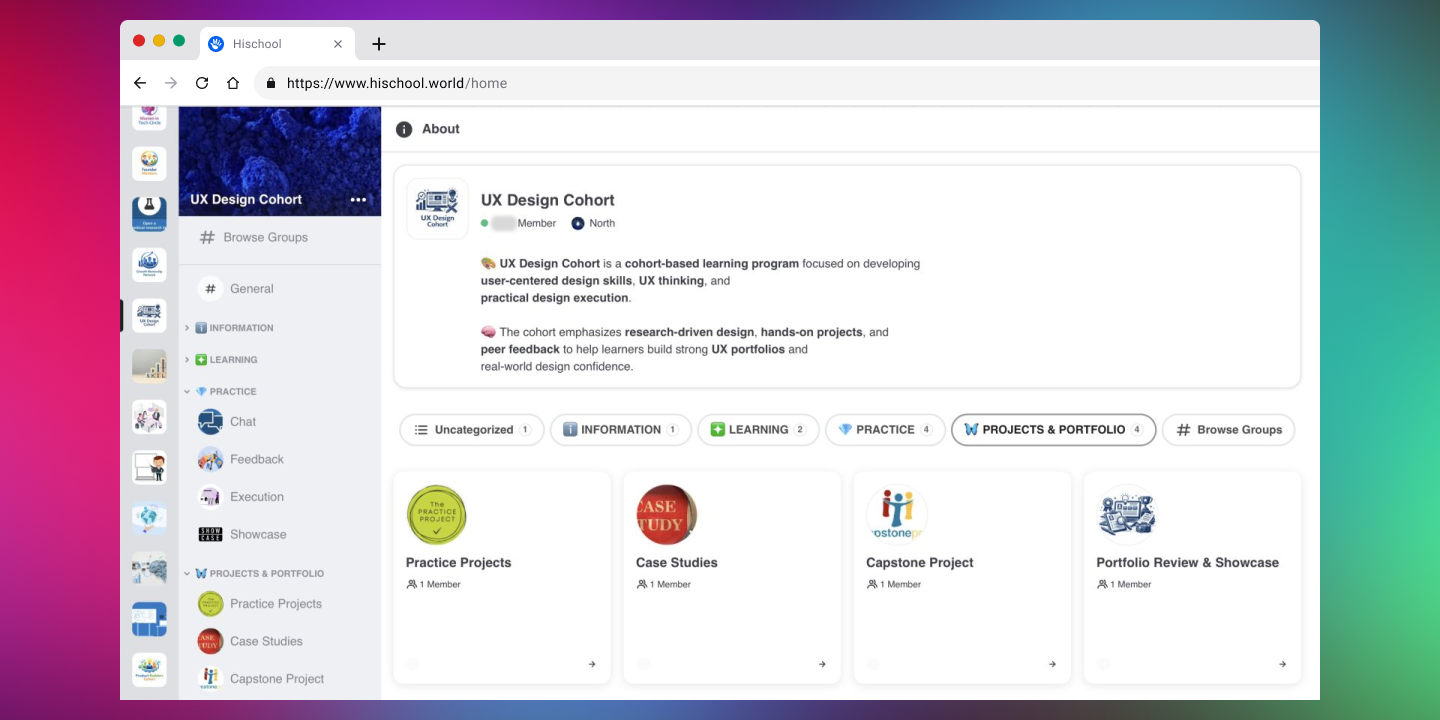The width and height of the screenshot is (1440, 720).
Task: Switch to the INFORMATION filter tab
Action: (x=621, y=430)
